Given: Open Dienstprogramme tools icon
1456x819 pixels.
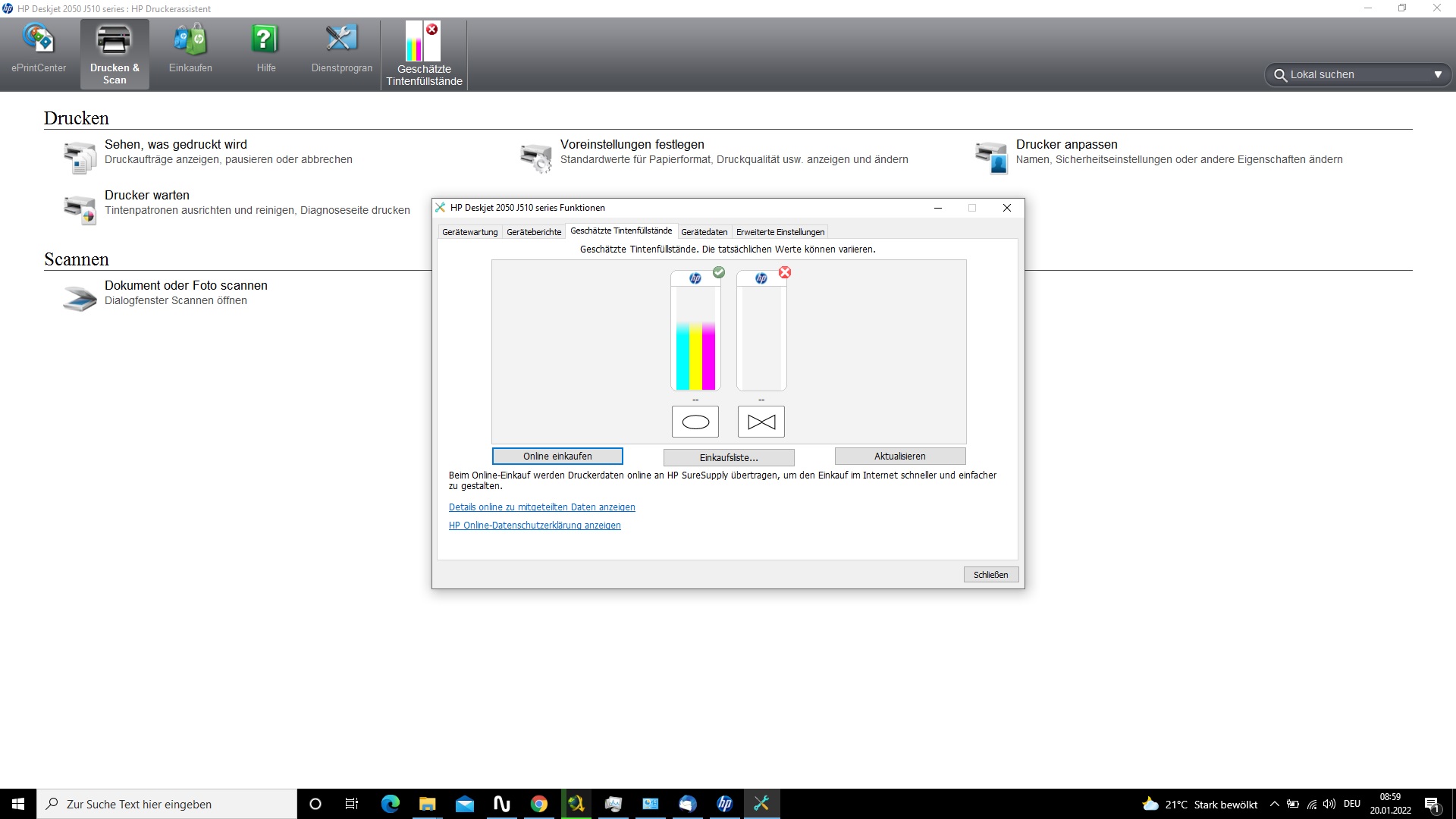Looking at the screenshot, I should [341, 39].
